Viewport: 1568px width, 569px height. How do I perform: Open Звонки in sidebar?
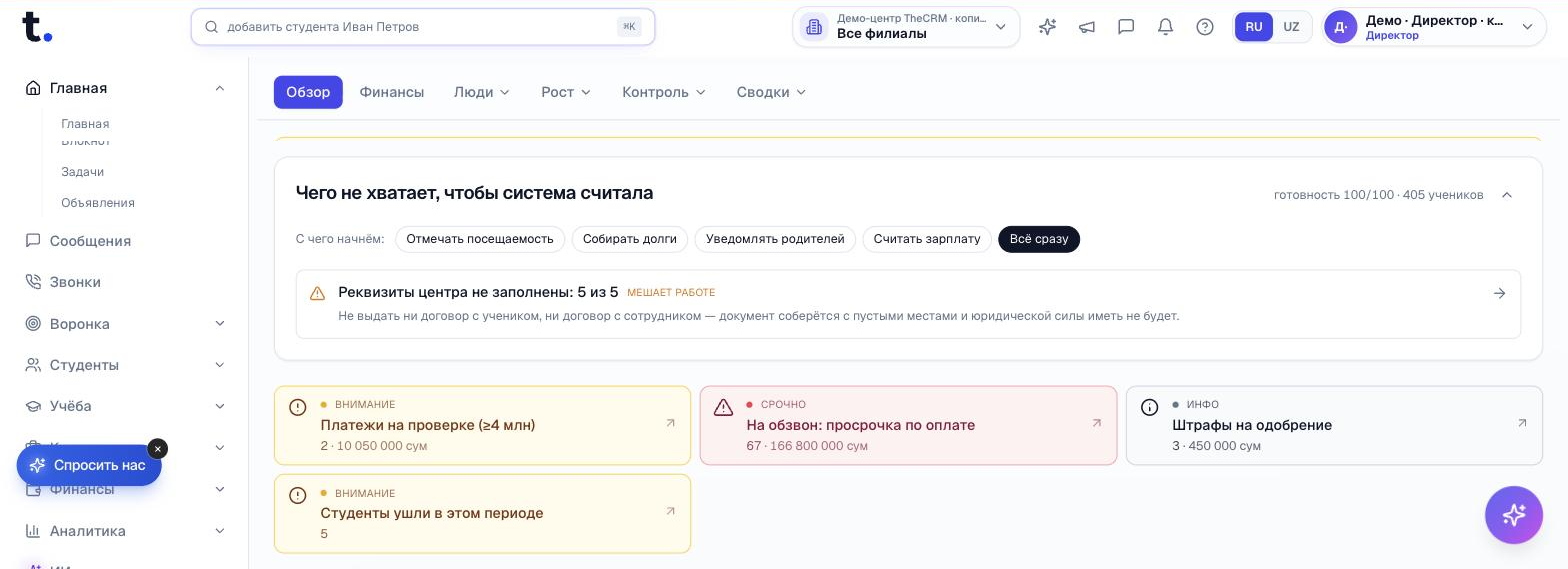75,282
